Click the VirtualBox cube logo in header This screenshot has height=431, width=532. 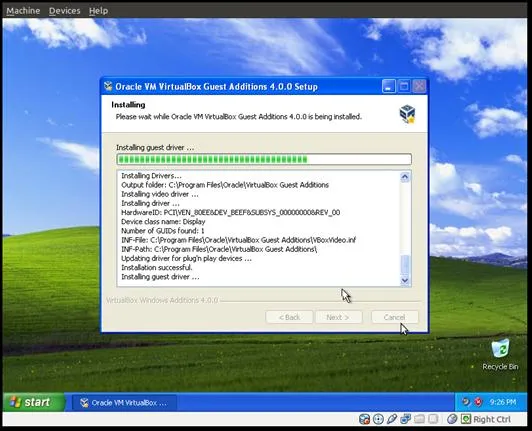pyautogui.click(x=407, y=114)
